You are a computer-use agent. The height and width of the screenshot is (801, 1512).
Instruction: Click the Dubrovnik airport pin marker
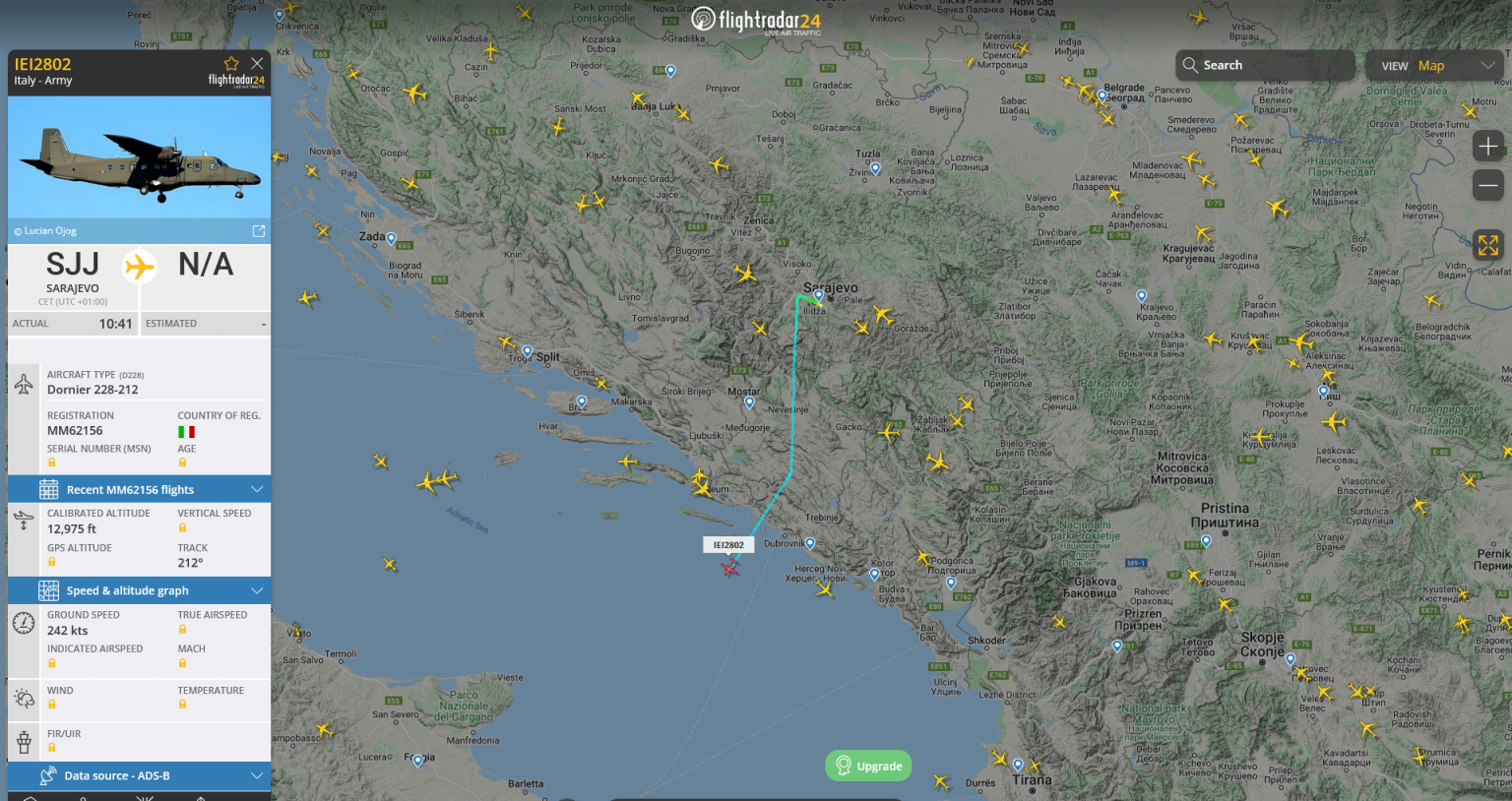pos(810,543)
